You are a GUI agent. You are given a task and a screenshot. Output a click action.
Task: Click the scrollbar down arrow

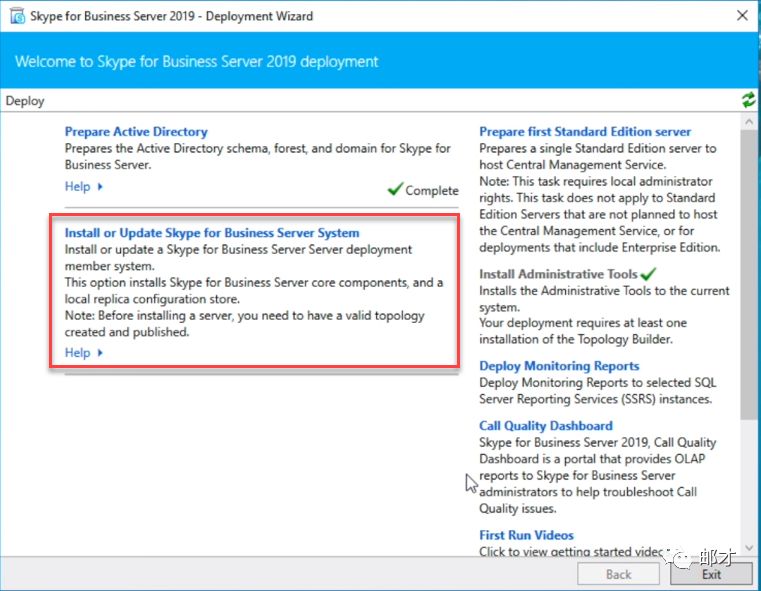click(750, 548)
